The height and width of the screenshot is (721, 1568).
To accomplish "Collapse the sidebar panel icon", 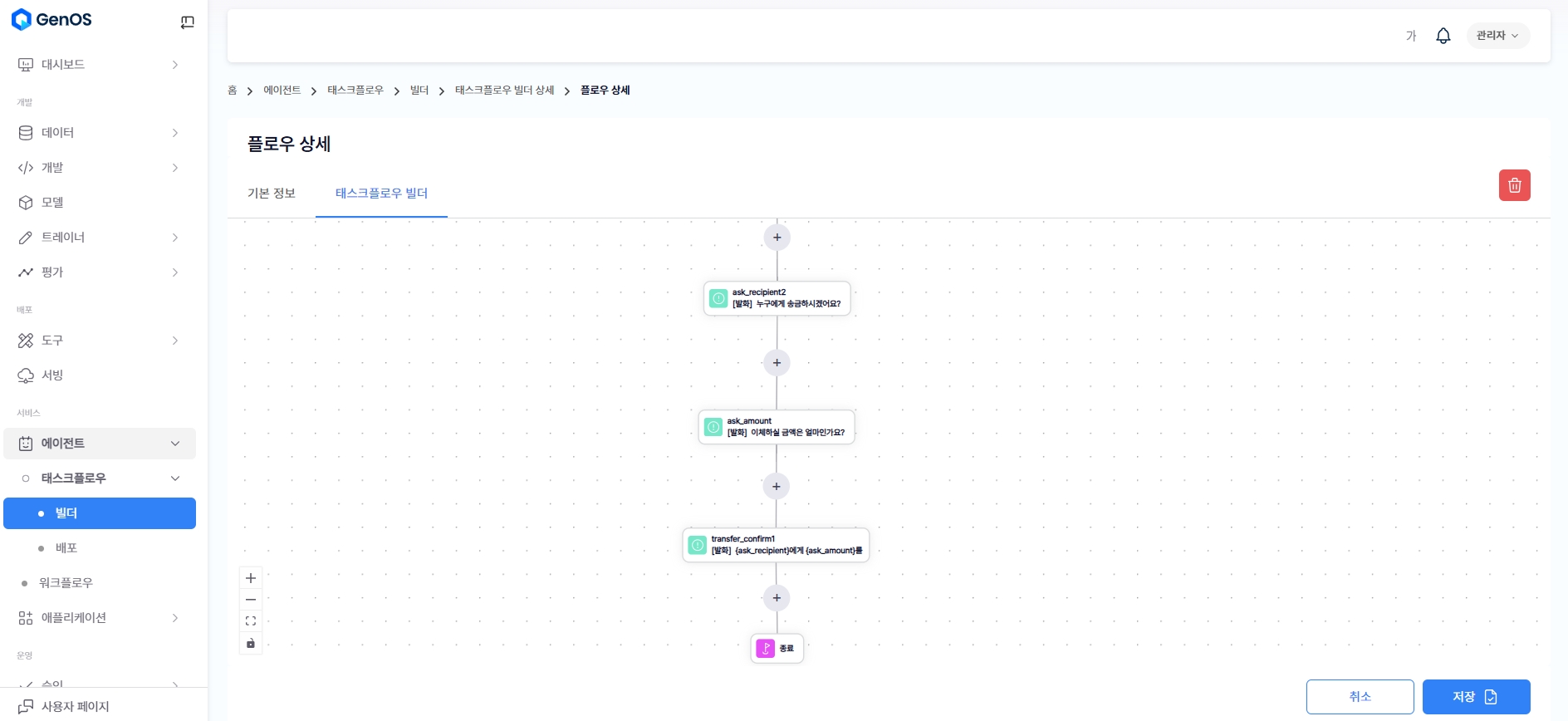I will tap(187, 22).
